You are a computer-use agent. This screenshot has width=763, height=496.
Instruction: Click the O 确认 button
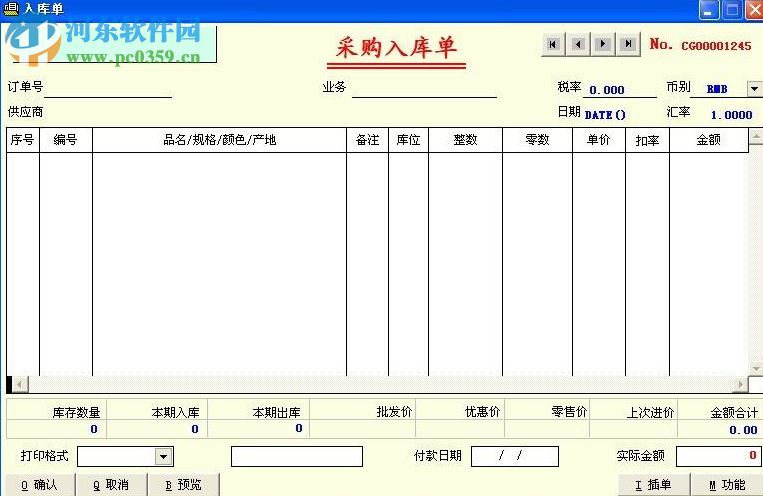[39, 484]
